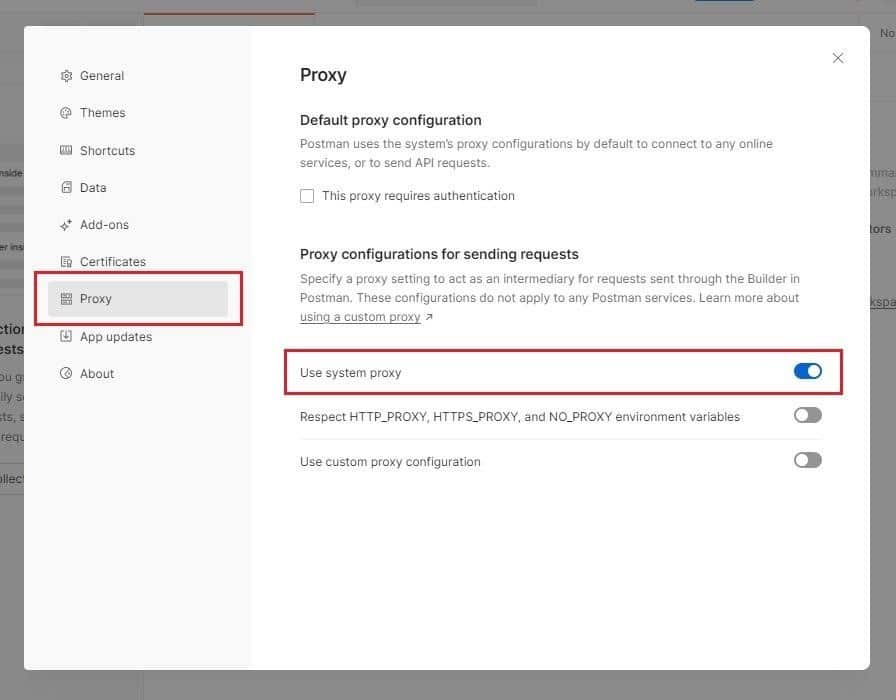896x700 pixels.
Task: Open Certificates settings
Action: tap(113, 262)
